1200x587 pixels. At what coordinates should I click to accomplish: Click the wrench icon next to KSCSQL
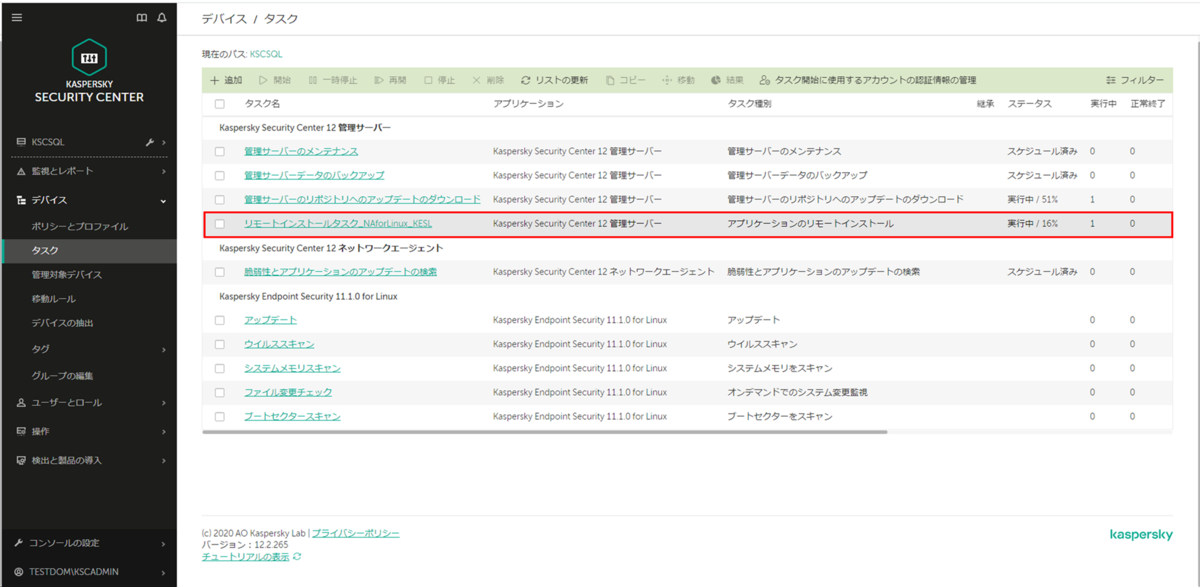tap(148, 141)
